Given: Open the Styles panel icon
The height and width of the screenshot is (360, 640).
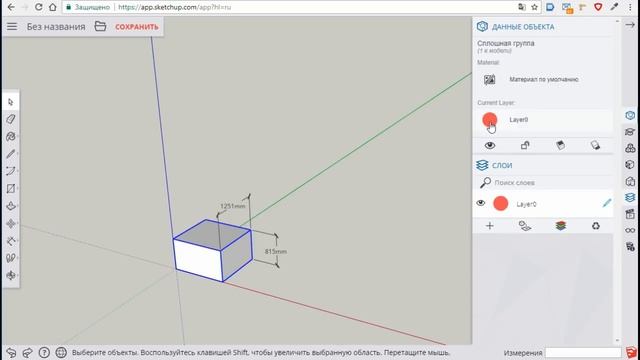Looking at the screenshot, I should (630, 181).
